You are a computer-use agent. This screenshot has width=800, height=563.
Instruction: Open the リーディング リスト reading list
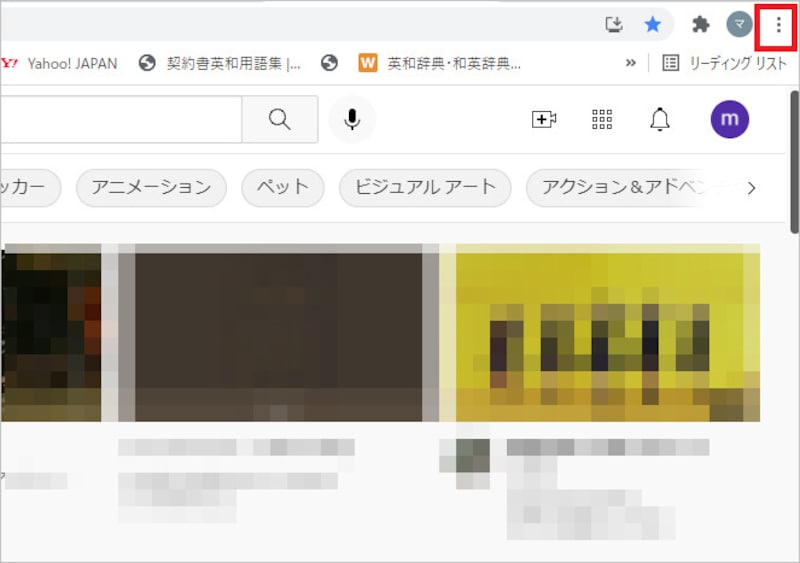726,63
